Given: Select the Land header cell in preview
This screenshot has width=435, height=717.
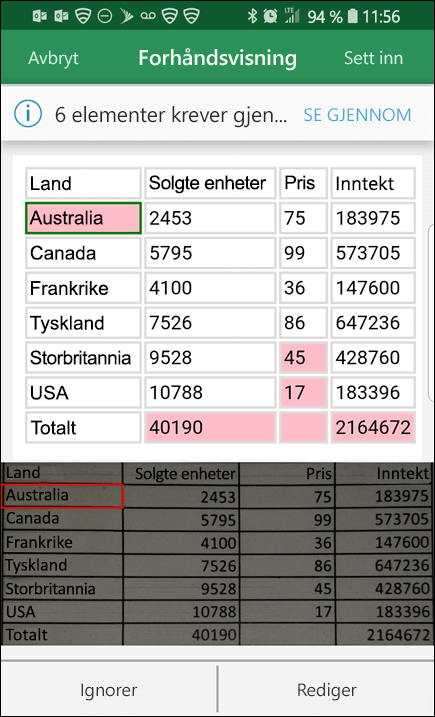Looking at the screenshot, I should (83, 183).
